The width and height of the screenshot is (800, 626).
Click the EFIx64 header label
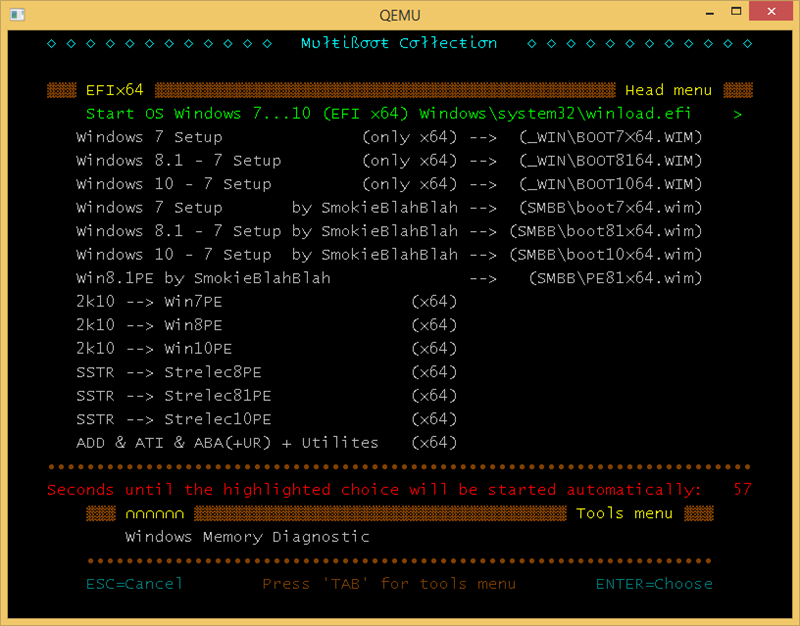(x=115, y=90)
